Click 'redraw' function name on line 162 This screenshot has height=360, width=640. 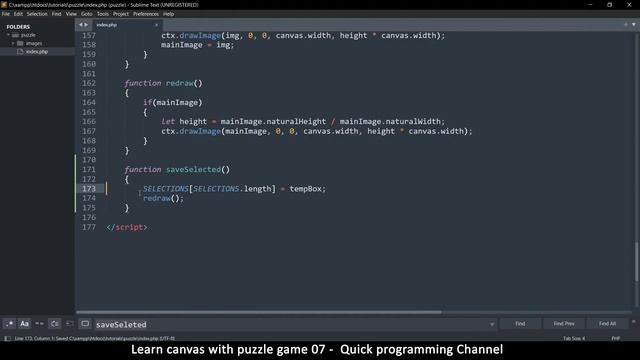tap(180, 83)
